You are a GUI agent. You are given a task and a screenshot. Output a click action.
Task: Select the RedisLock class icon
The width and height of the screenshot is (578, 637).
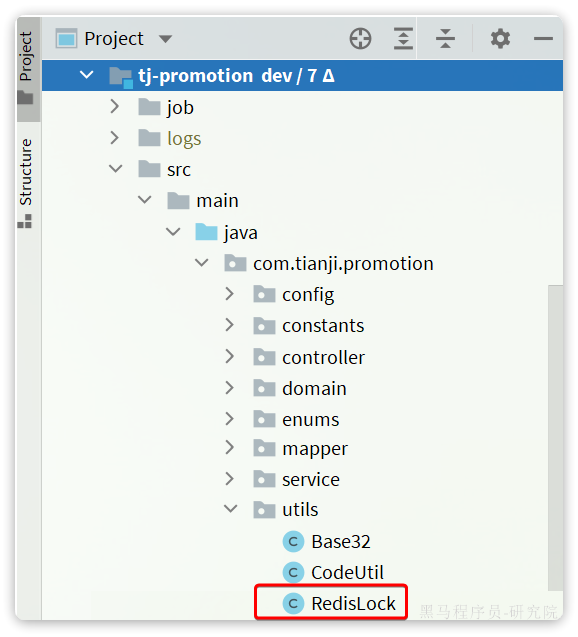point(293,604)
